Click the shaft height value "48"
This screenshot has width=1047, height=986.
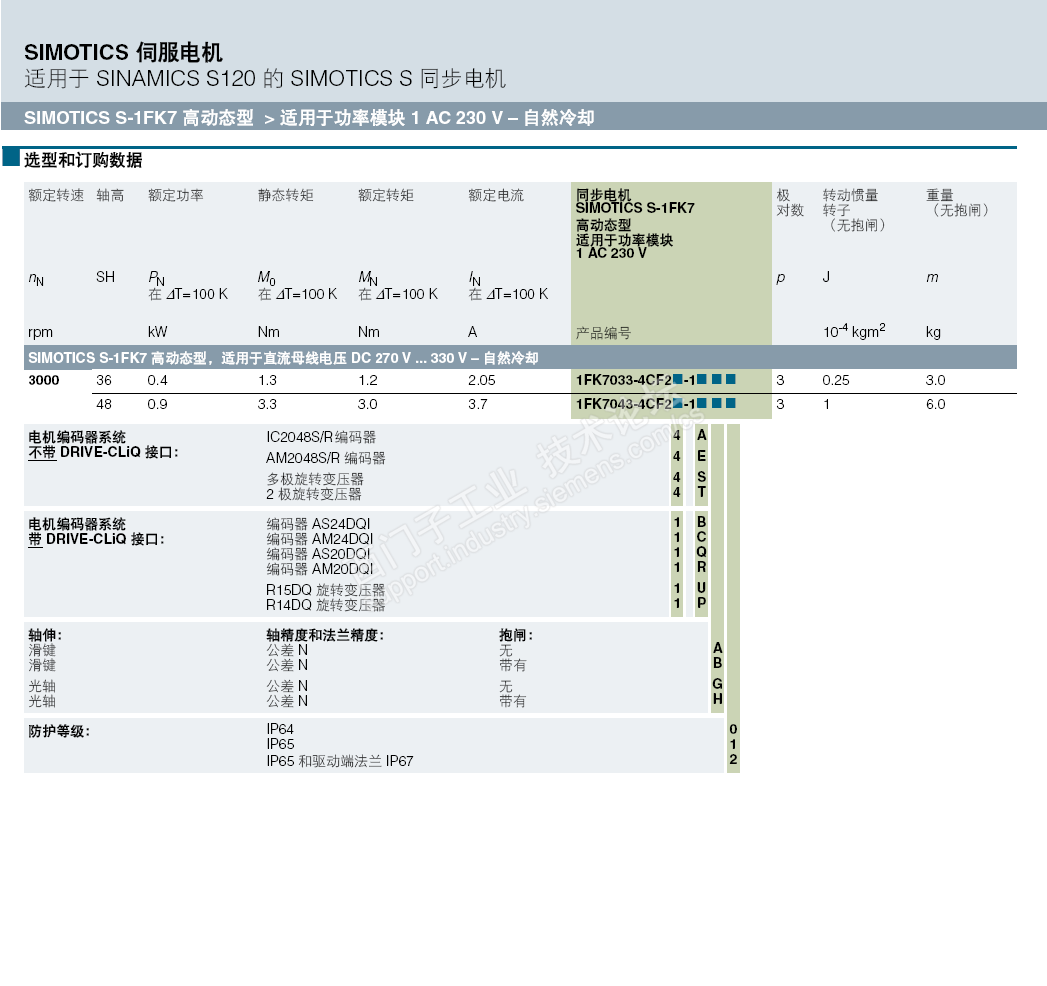pos(104,404)
